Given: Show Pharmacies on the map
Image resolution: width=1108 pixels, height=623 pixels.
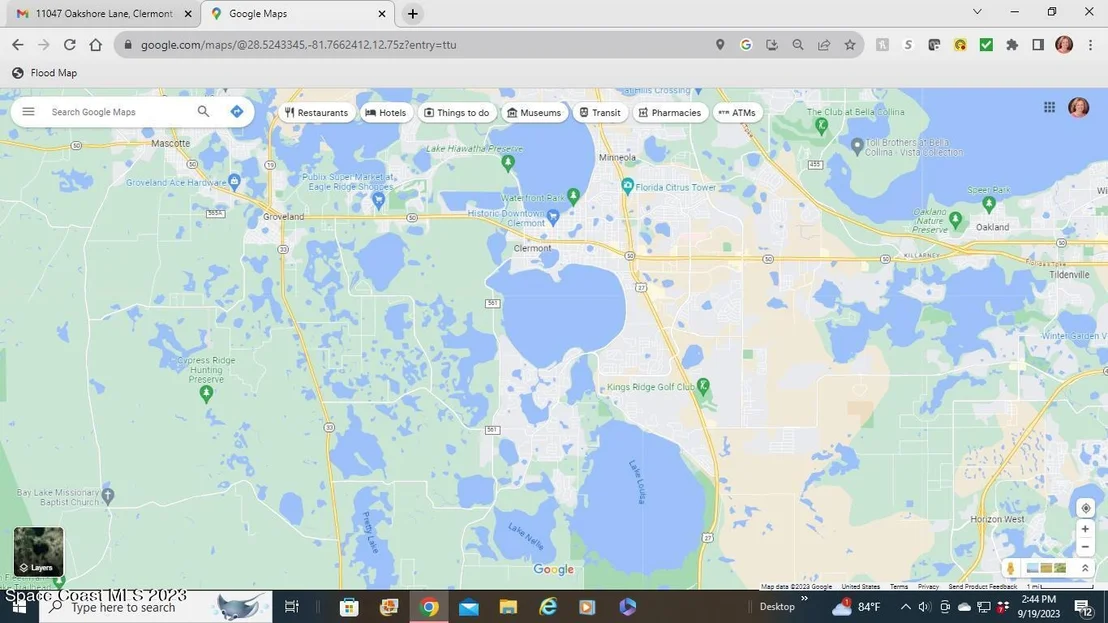Looking at the screenshot, I should point(670,112).
